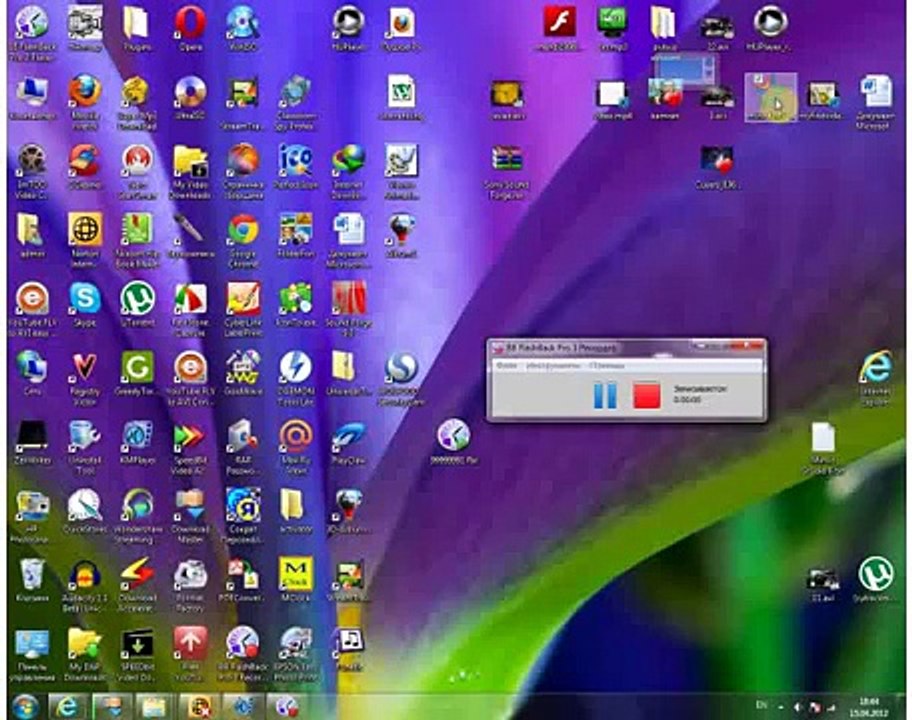Select the Uninstall Tool shortcut

coord(85,447)
